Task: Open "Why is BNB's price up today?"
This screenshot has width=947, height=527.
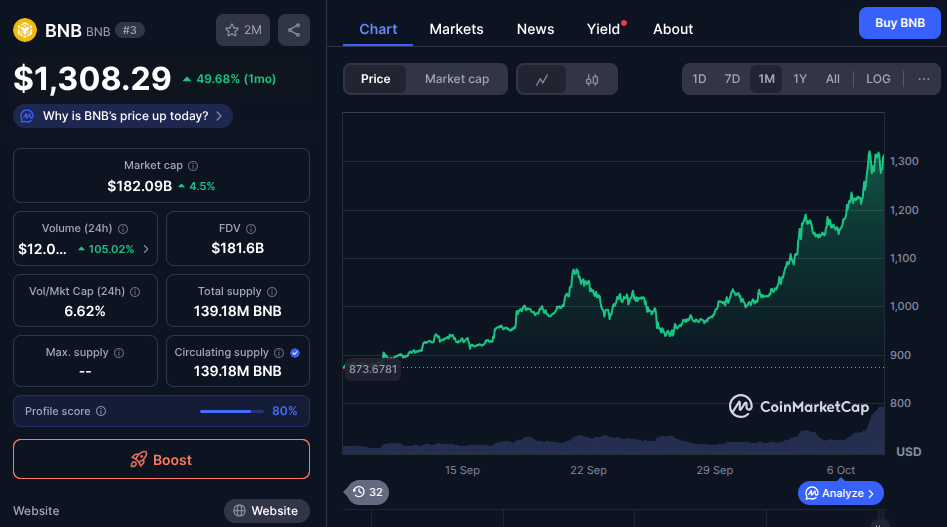Action: click(123, 116)
